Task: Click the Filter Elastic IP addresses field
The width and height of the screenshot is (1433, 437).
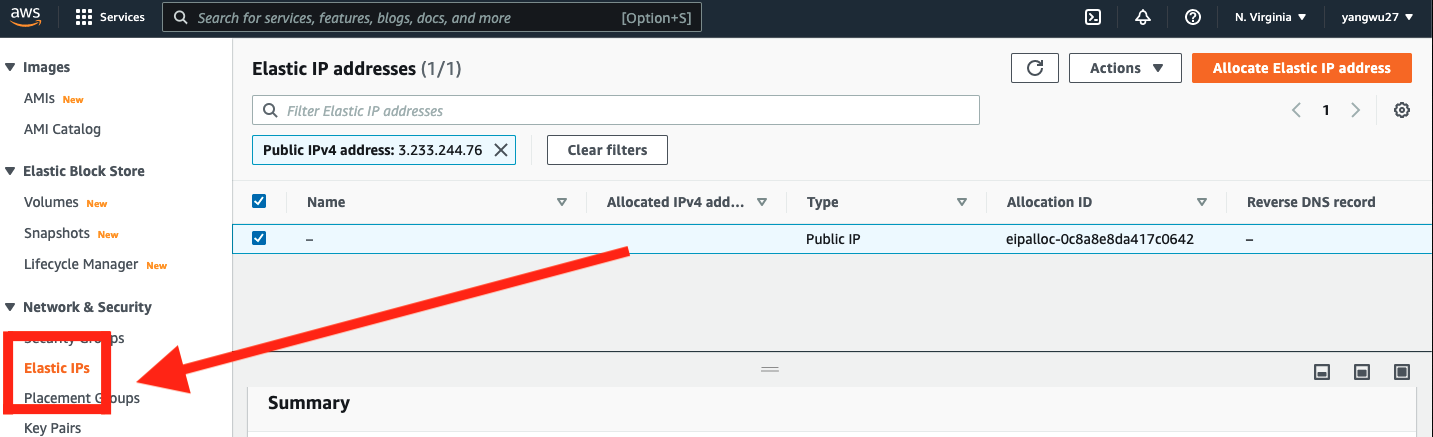Action: [x=616, y=110]
